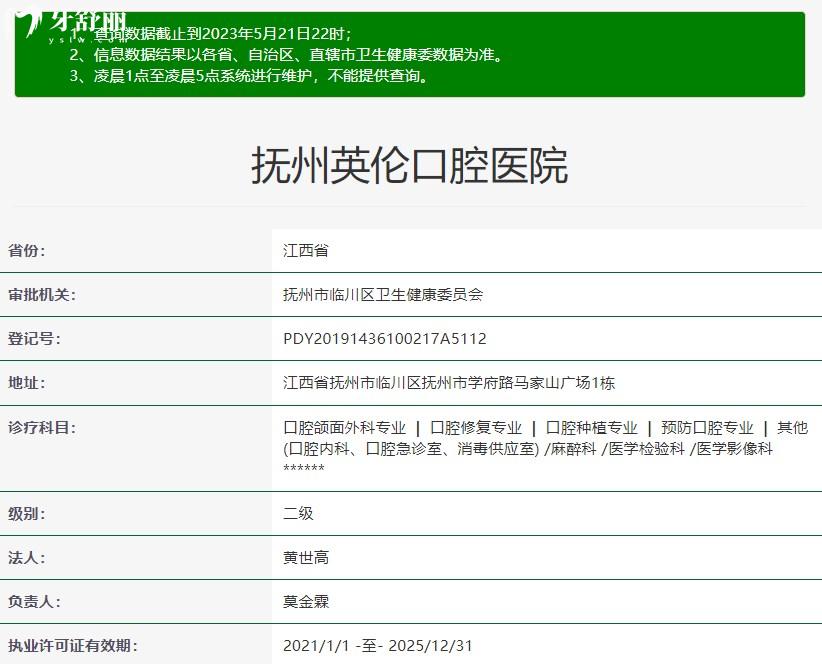This screenshot has height=664, width=822.
Task: Select registration number PDY20191436100217A5112
Action: tap(385, 339)
